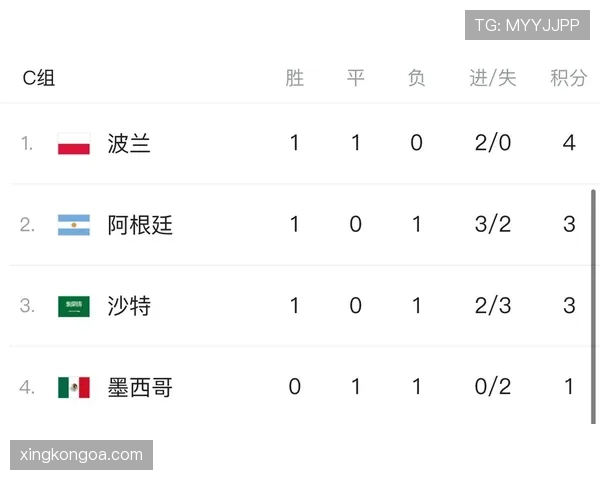This screenshot has height=480, width=600.
Task: Open team page for 阿根廷
Action: tap(140, 225)
